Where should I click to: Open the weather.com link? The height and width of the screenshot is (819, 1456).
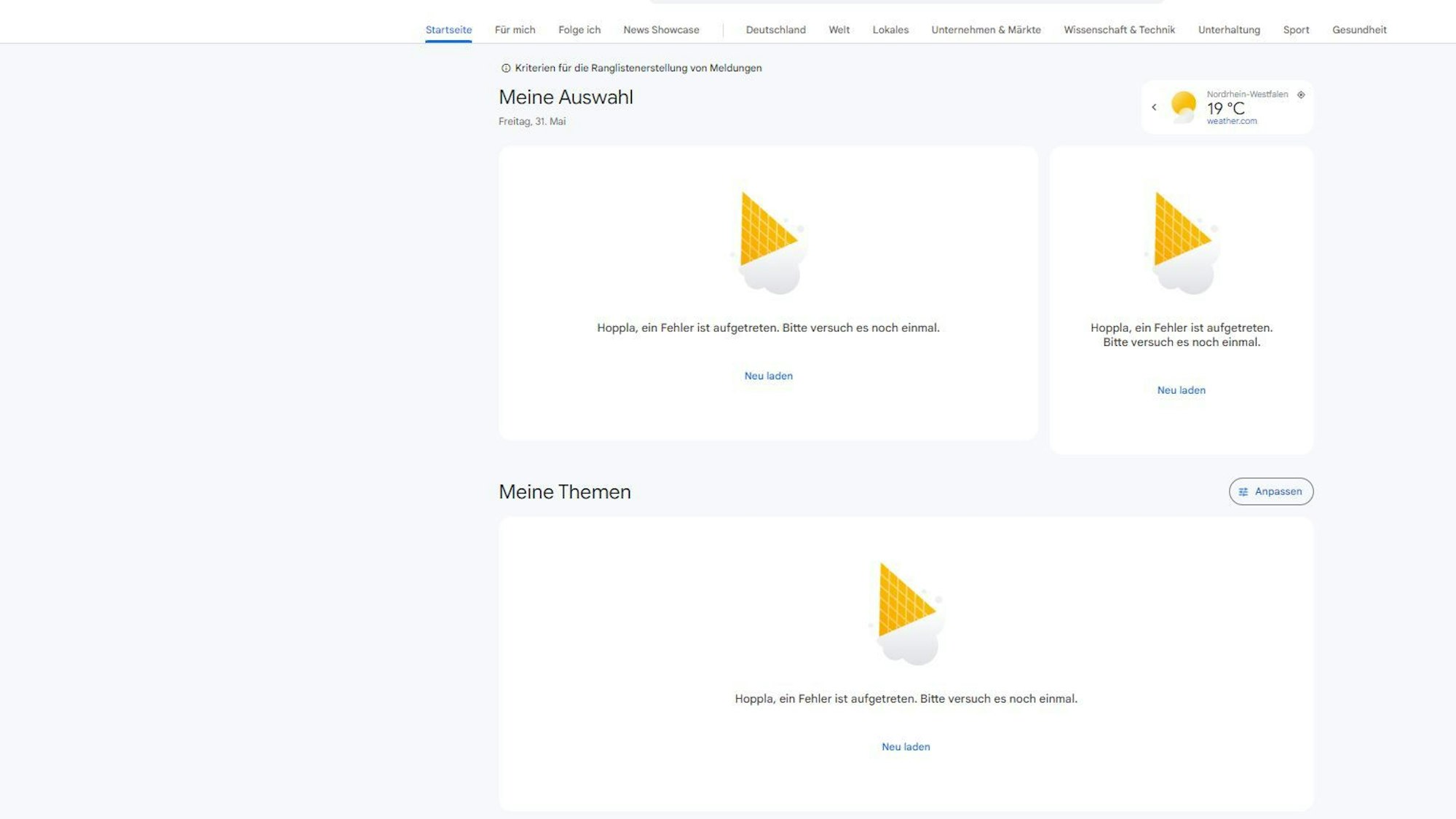point(1231,122)
